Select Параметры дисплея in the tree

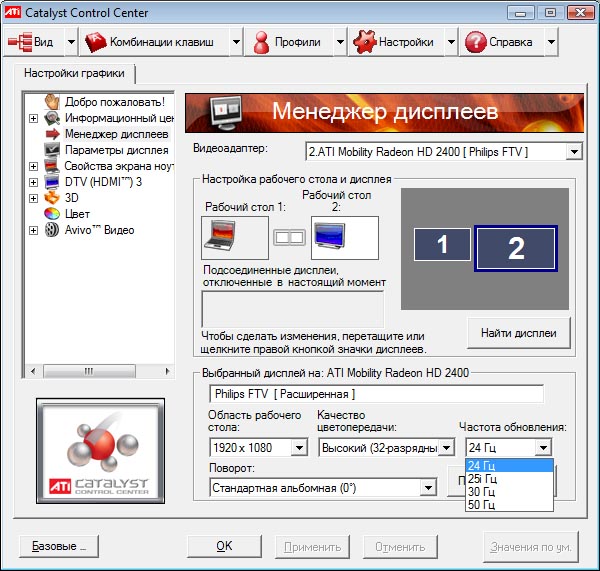pyautogui.click(x=117, y=150)
